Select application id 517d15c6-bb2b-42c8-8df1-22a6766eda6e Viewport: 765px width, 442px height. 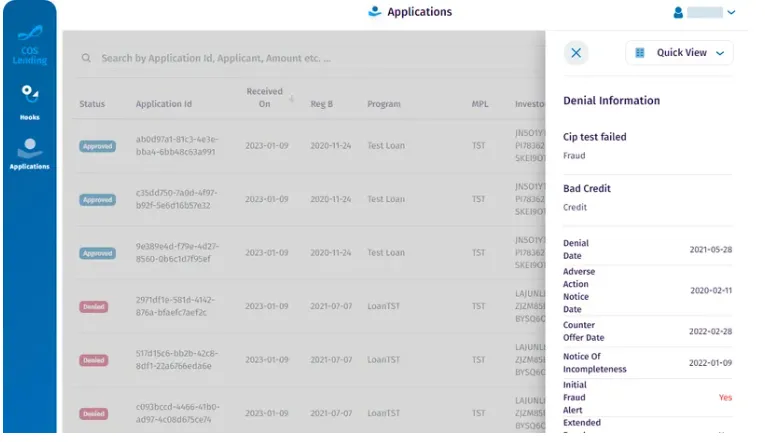[177, 360]
